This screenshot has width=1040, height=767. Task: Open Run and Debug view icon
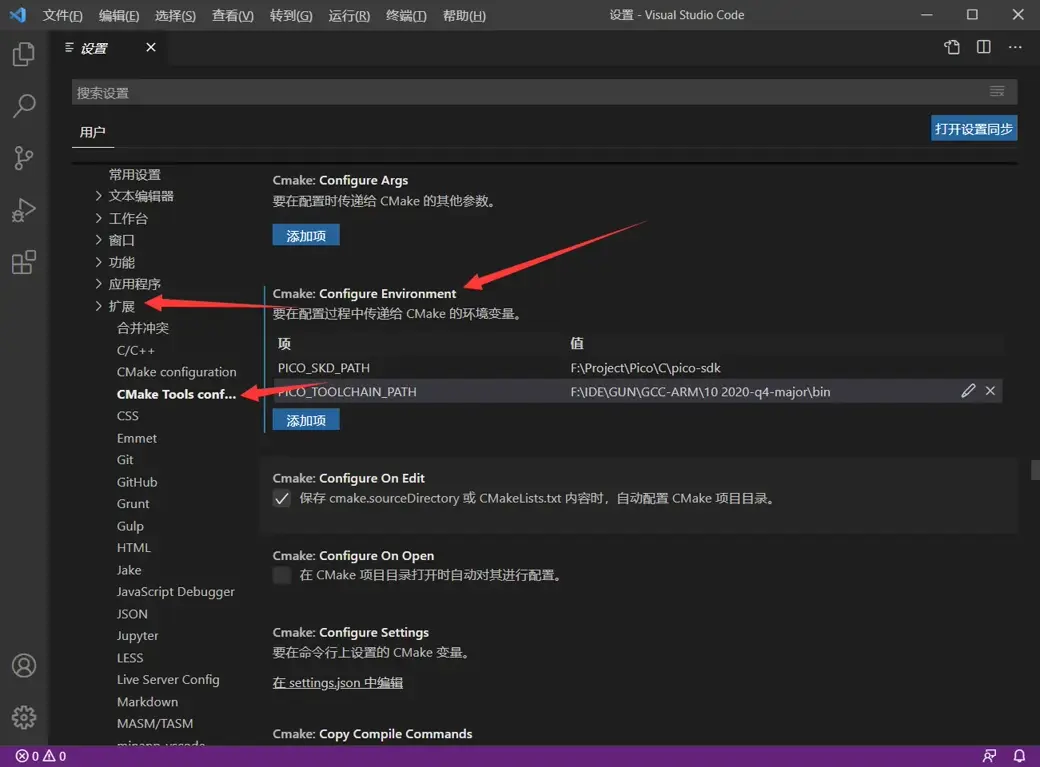click(x=24, y=210)
